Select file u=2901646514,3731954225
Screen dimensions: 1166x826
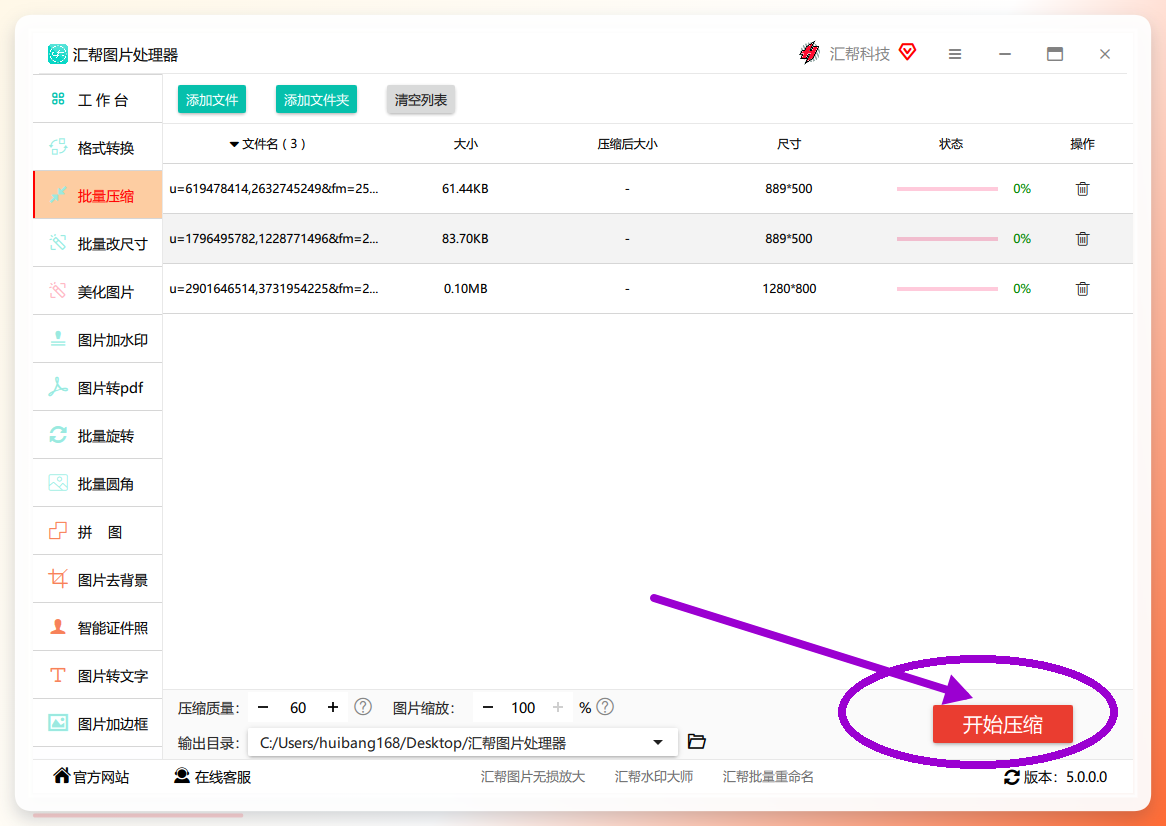tap(274, 288)
